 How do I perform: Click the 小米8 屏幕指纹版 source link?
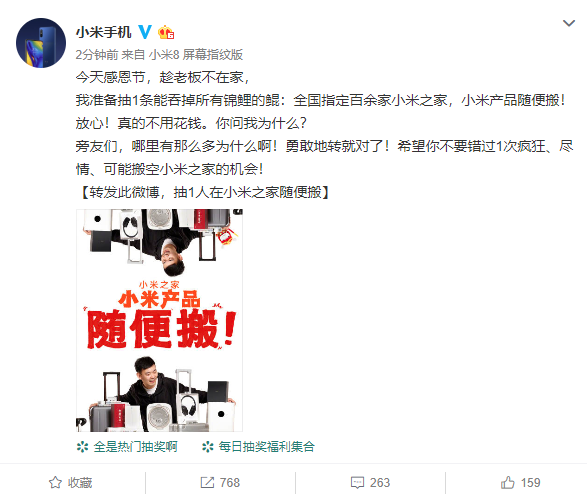[196, 55]
